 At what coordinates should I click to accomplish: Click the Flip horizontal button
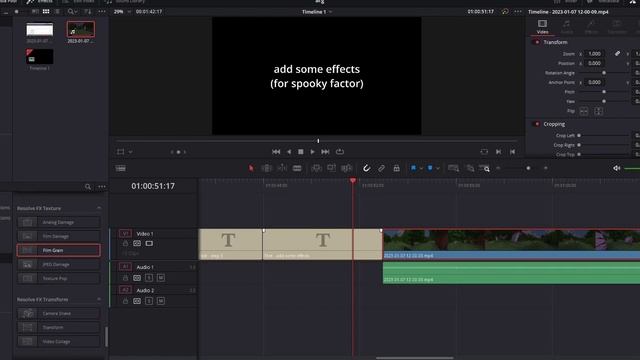[x=584, y=111]
